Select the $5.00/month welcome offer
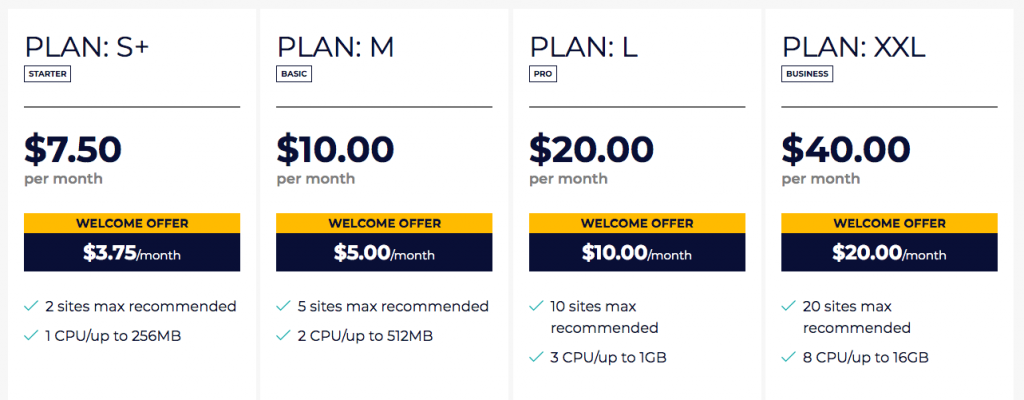The width and height of the screenshot is (1024, 400). tap(384, 253)
